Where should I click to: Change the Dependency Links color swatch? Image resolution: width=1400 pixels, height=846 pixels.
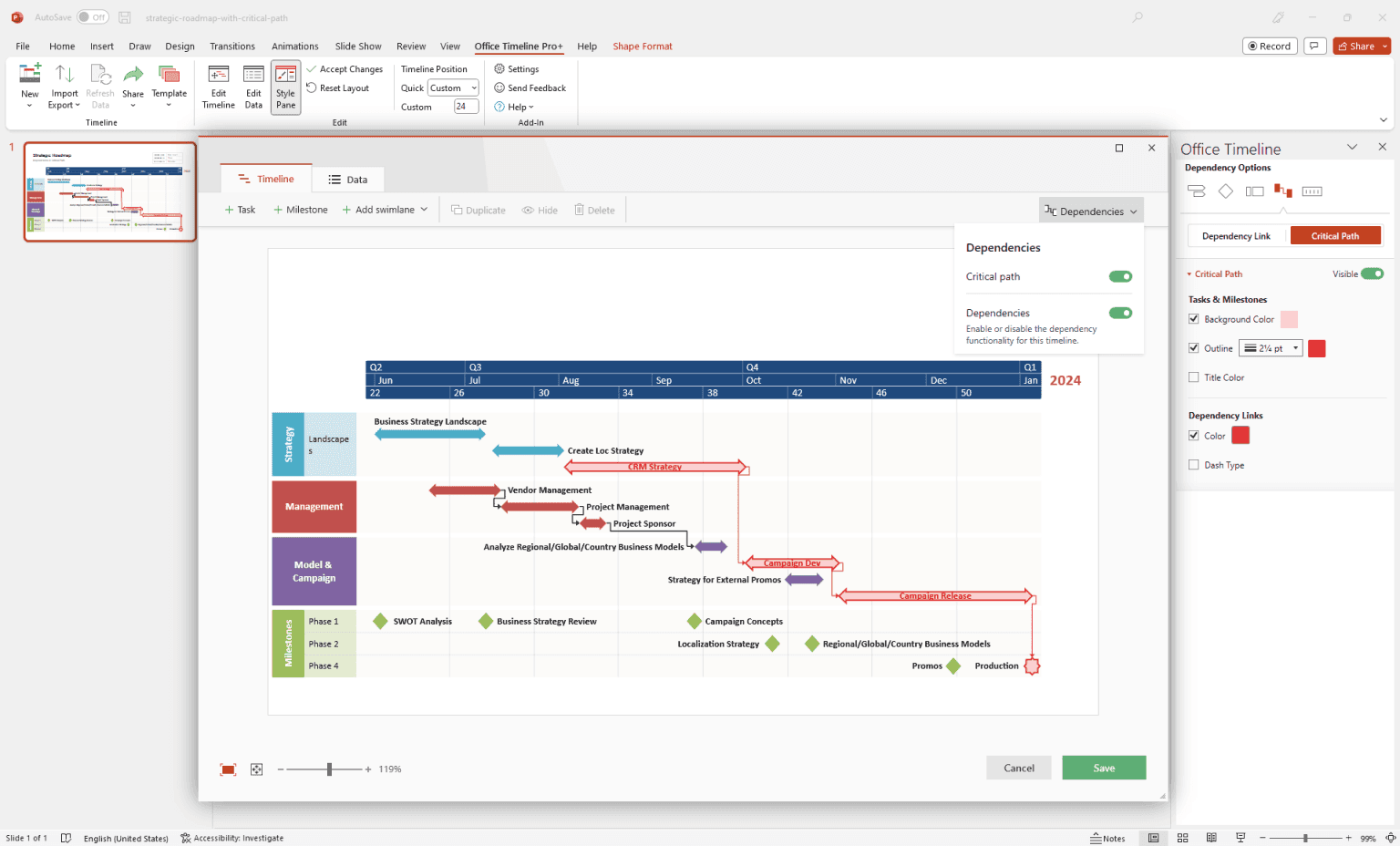coord(1240,435)
